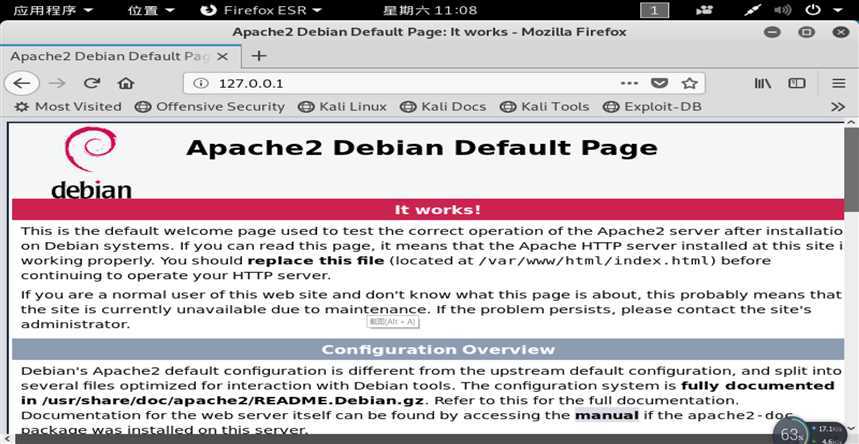Select the Apache2 Debian Default Page tab
859x444 pixels.
[121, 56]
